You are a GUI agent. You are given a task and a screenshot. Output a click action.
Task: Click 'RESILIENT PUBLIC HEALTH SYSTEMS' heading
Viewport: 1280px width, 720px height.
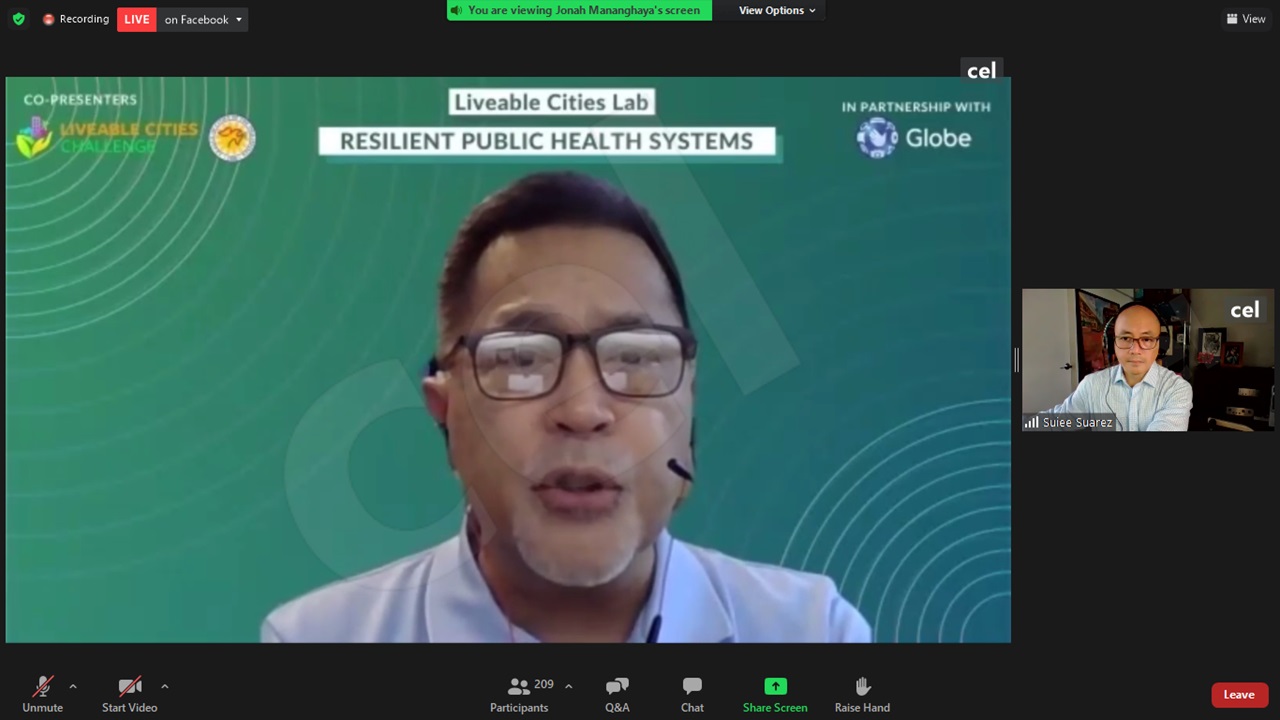click(546, 141)
